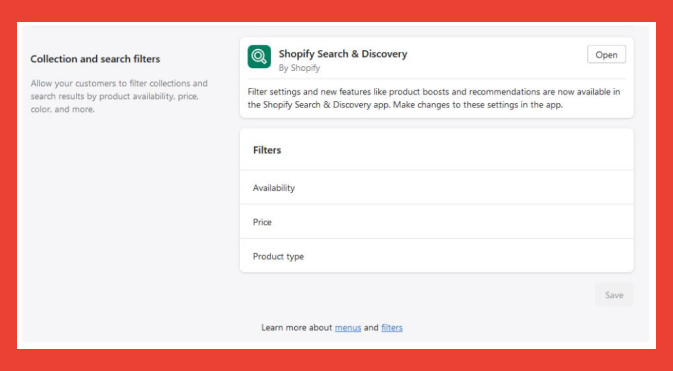Click the 'Learn more about' footer text
Image resolution: width=673 pixels, height=371 pixels.
(x=297, y=328)
